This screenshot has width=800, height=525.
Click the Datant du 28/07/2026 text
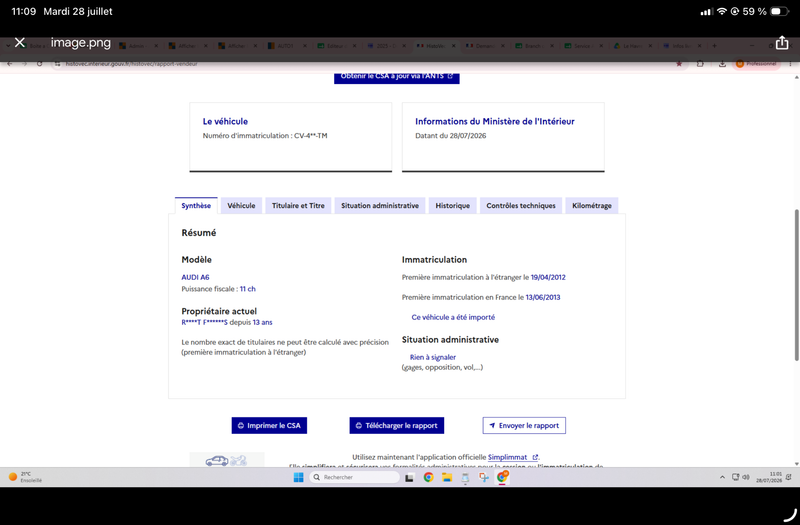coord(451,136)
